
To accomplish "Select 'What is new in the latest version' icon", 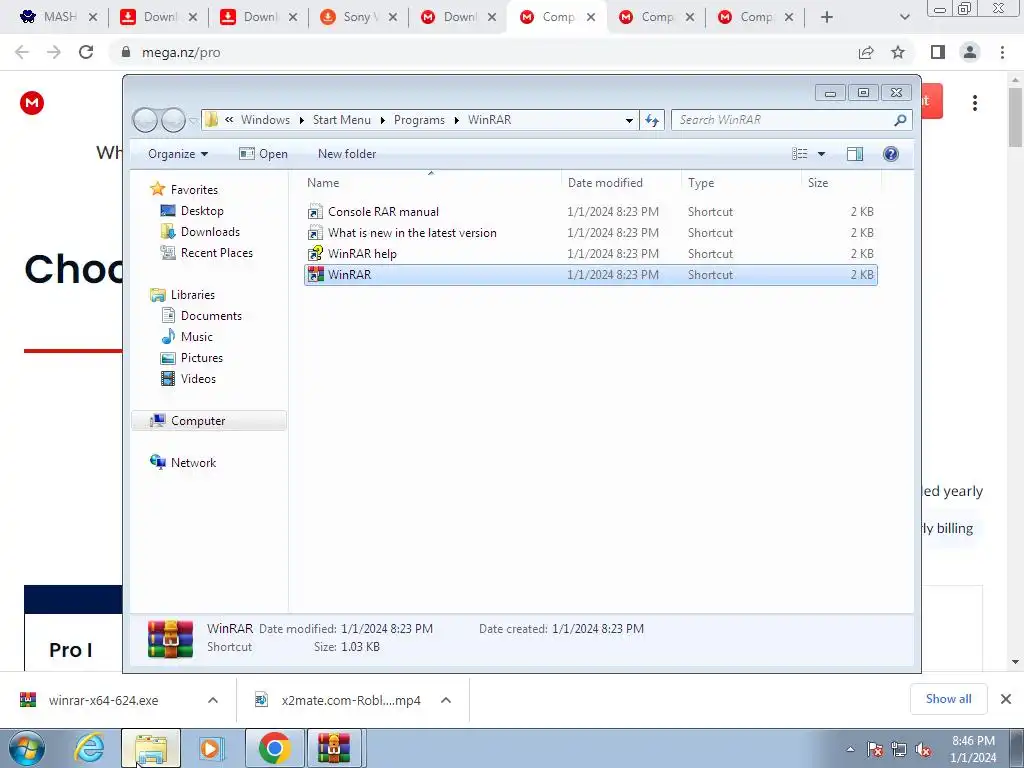I will 315,232.
